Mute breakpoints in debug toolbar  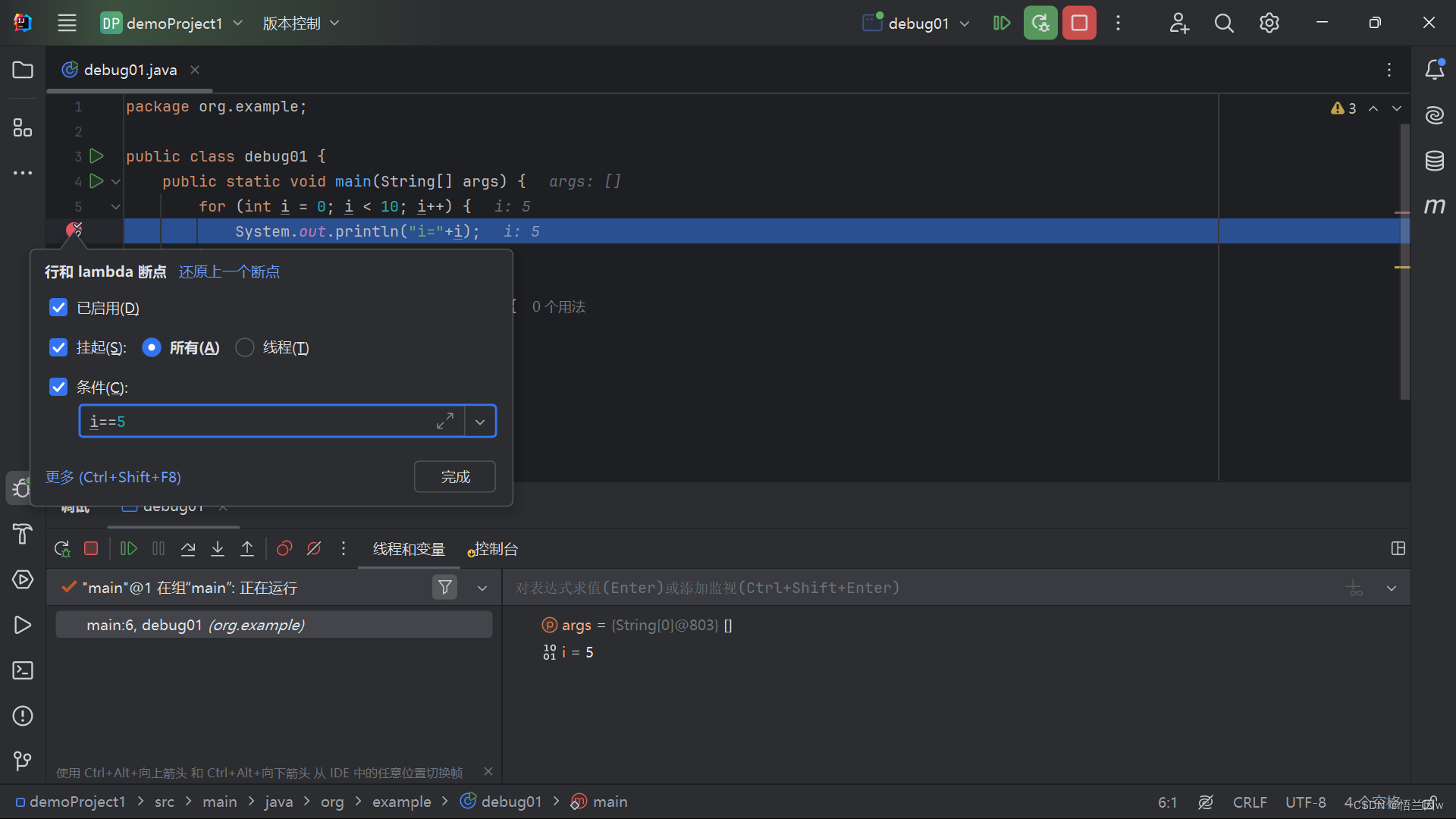[314, 548]
